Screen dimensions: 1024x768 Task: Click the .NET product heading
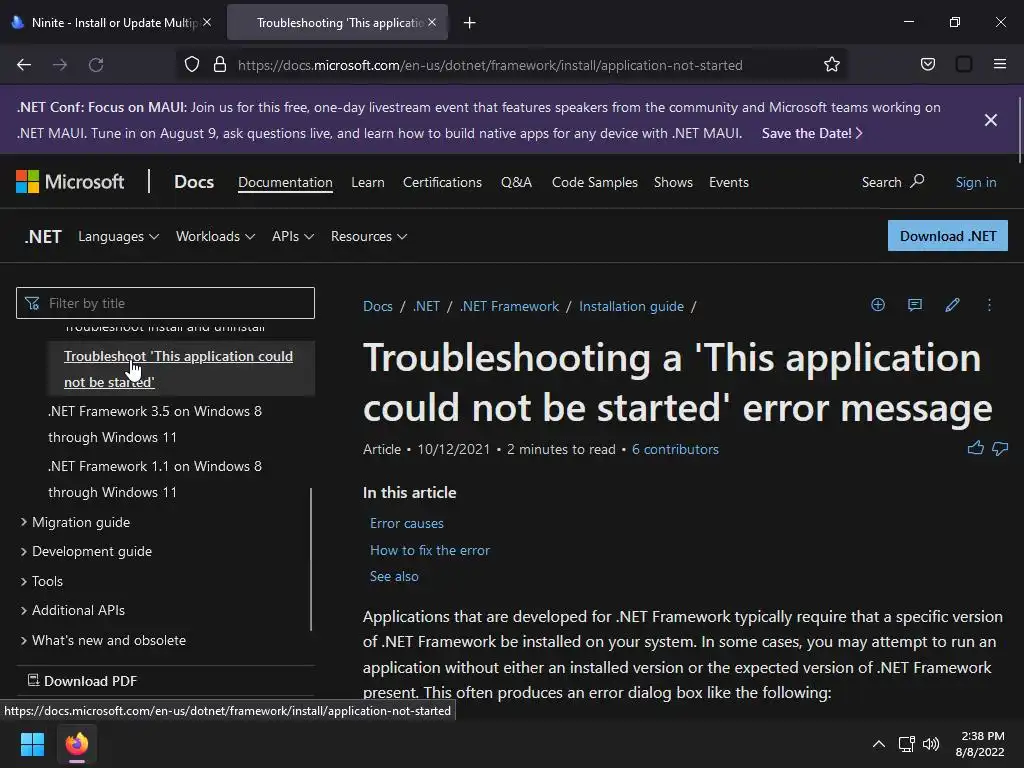point(43,236)
